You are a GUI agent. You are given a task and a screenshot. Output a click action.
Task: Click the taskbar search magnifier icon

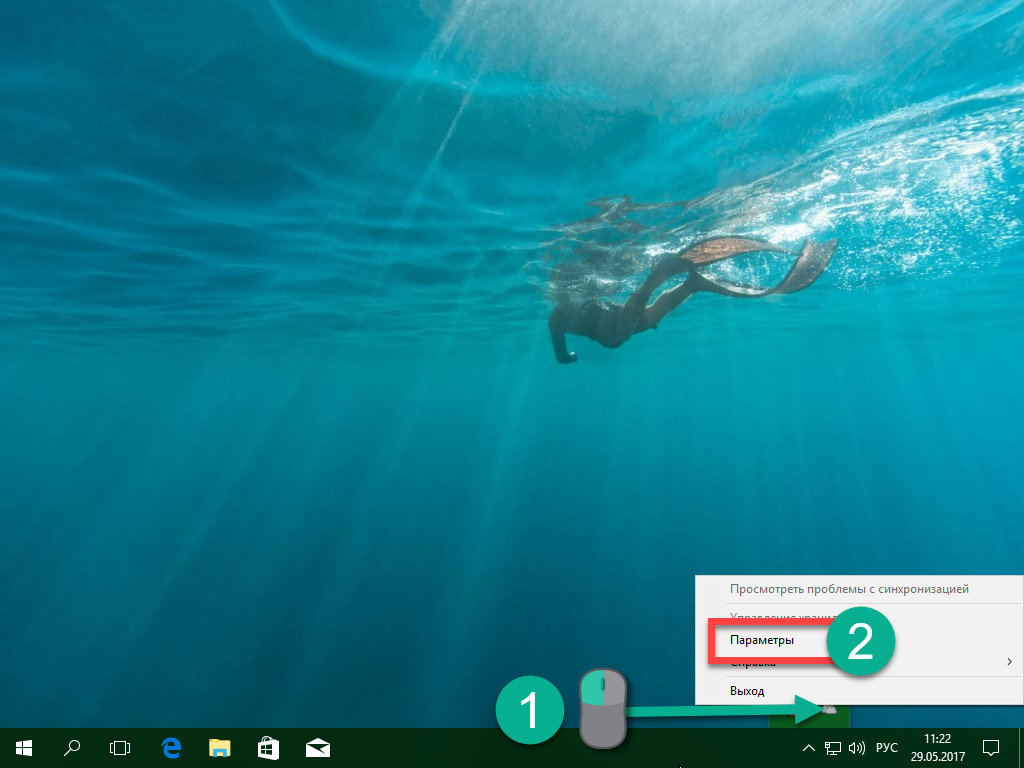coord(72,747)
